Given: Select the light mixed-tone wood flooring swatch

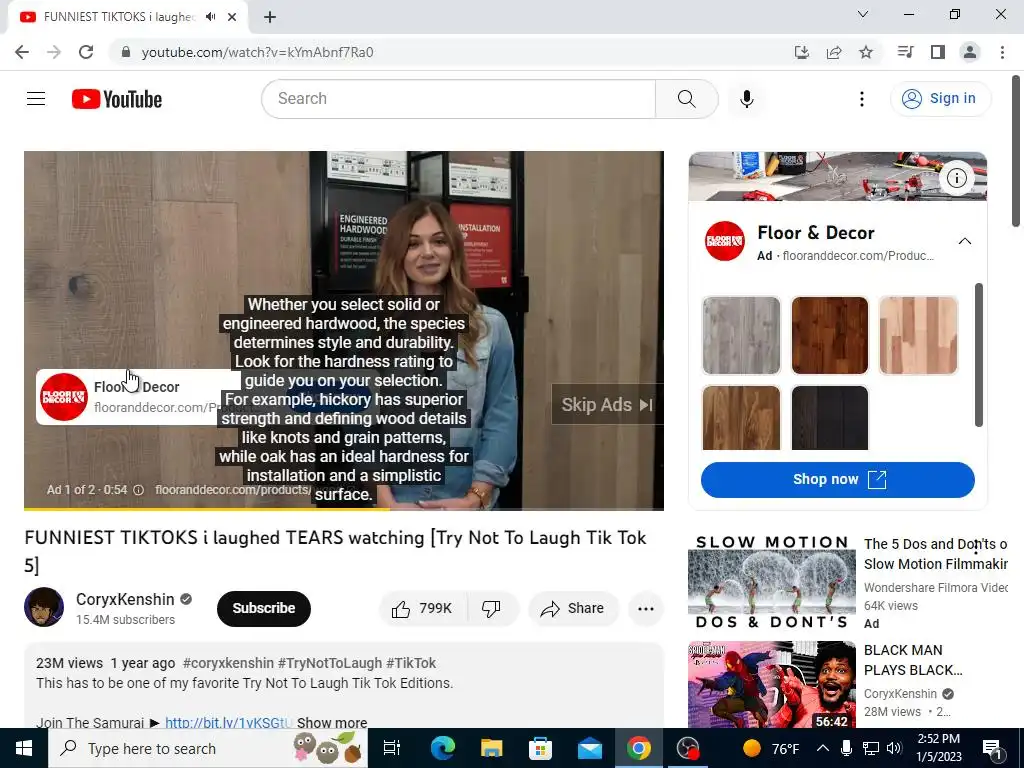Looking at the screenshot, I should 918,336.
